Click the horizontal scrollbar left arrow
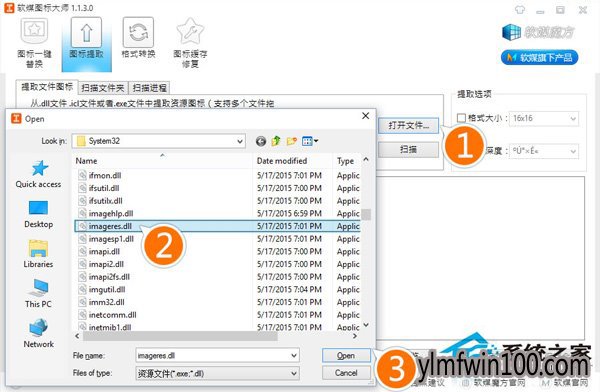The height and width of the screenshot is (392, 600). pos(77,336)
